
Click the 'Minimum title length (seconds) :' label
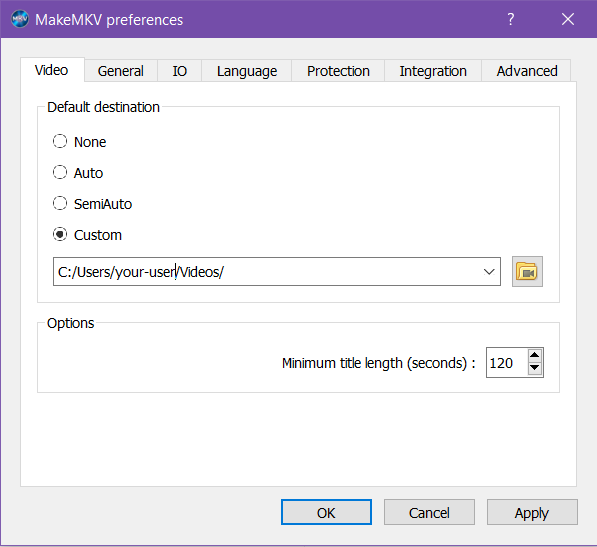(378, 363)
